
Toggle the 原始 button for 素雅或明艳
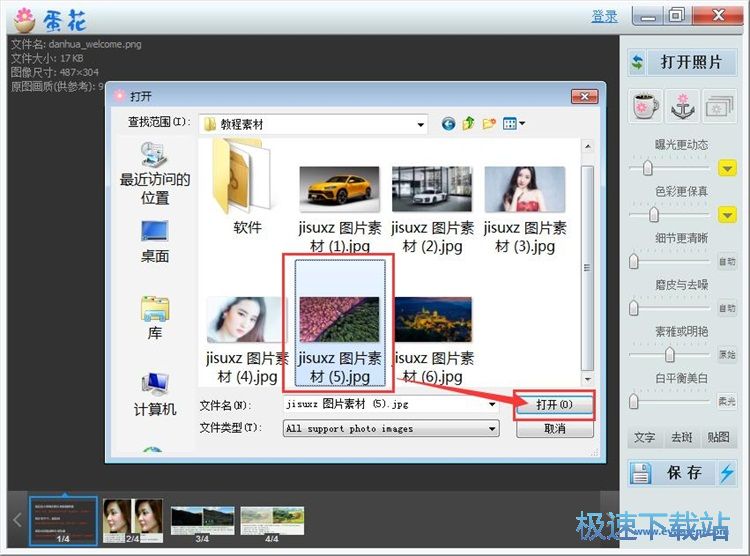pyautogui.click(x=727, y=355)
